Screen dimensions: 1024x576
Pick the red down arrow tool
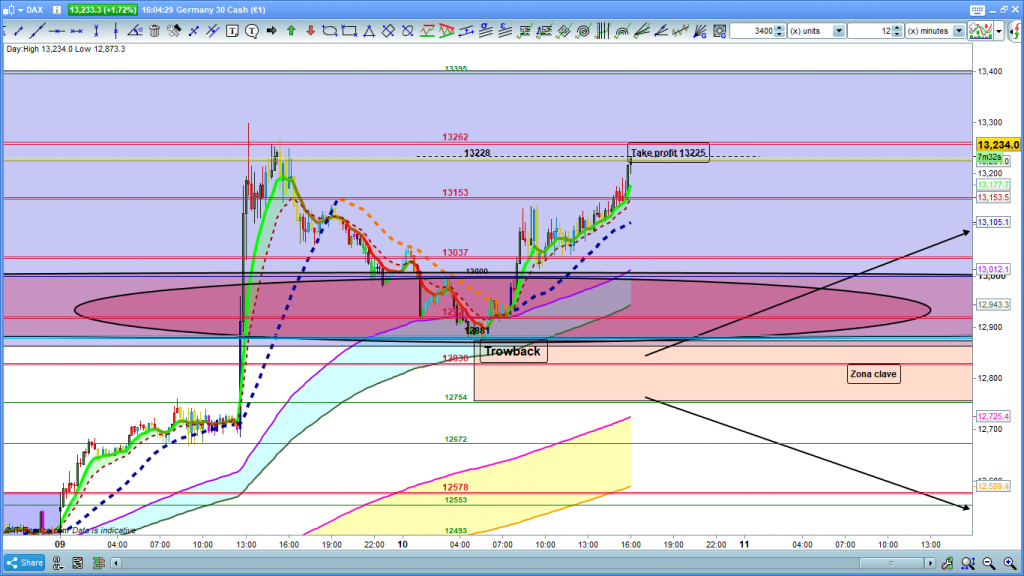tap(312, 31)
